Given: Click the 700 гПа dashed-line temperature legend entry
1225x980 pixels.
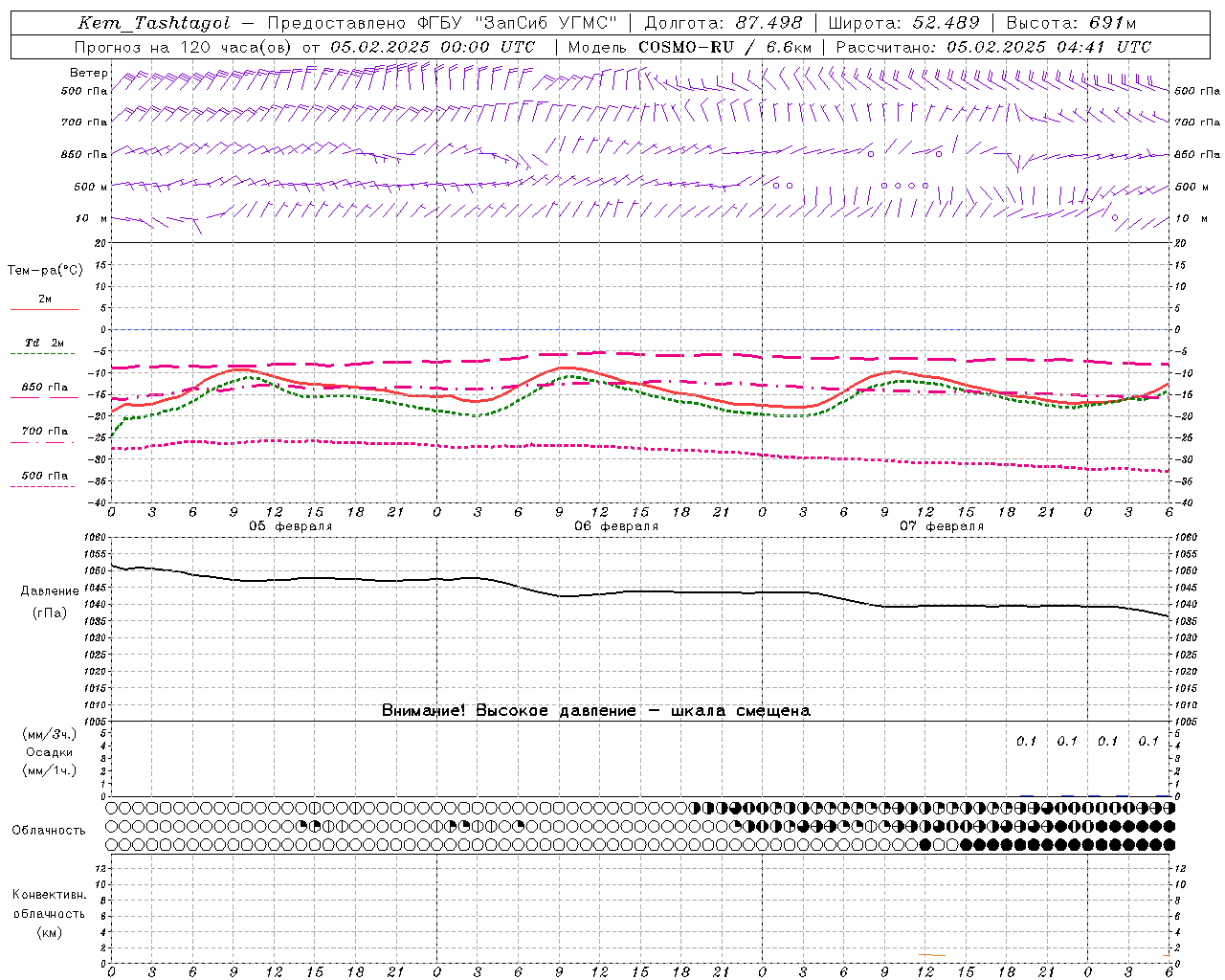Looking at the screenshot, I should (x=45, y=432).
